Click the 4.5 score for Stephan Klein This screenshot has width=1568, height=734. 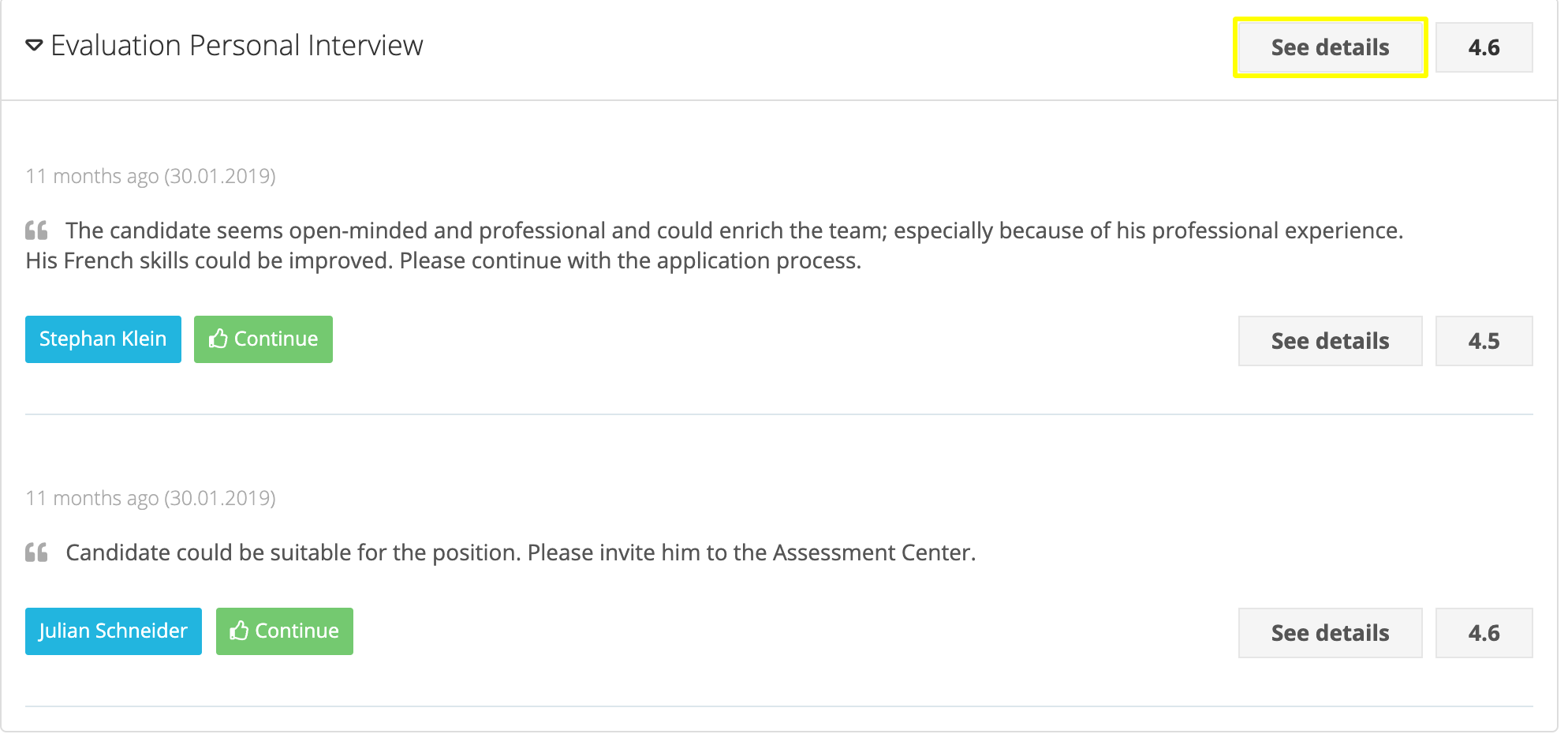click(x=1484, y=341)
